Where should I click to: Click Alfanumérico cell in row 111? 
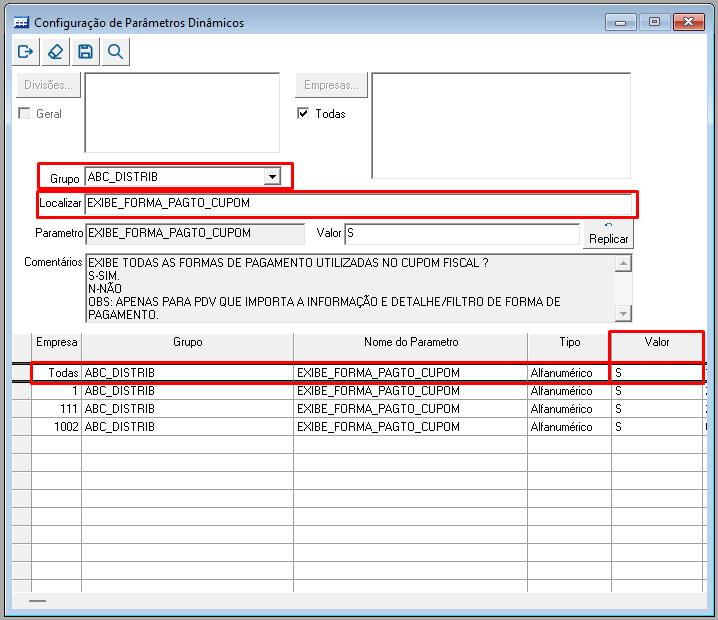coord(569,408)
